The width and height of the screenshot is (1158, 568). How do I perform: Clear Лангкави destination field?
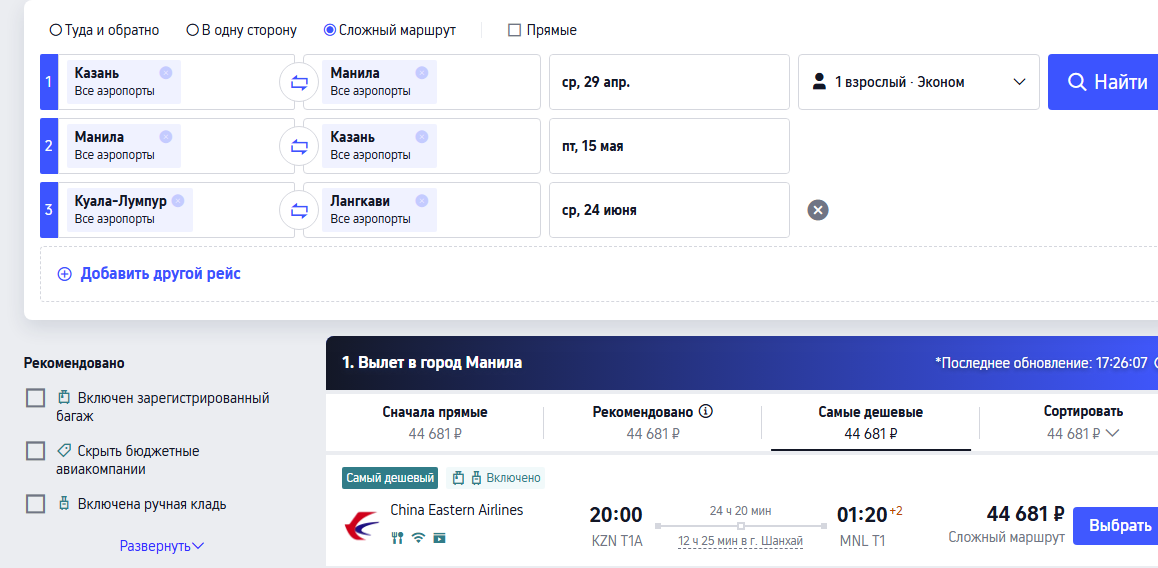click(421, 200)
